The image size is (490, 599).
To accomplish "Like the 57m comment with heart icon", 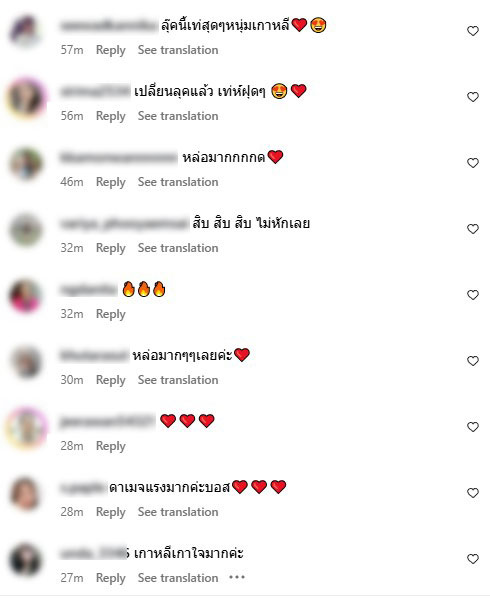I will (473, 31).
